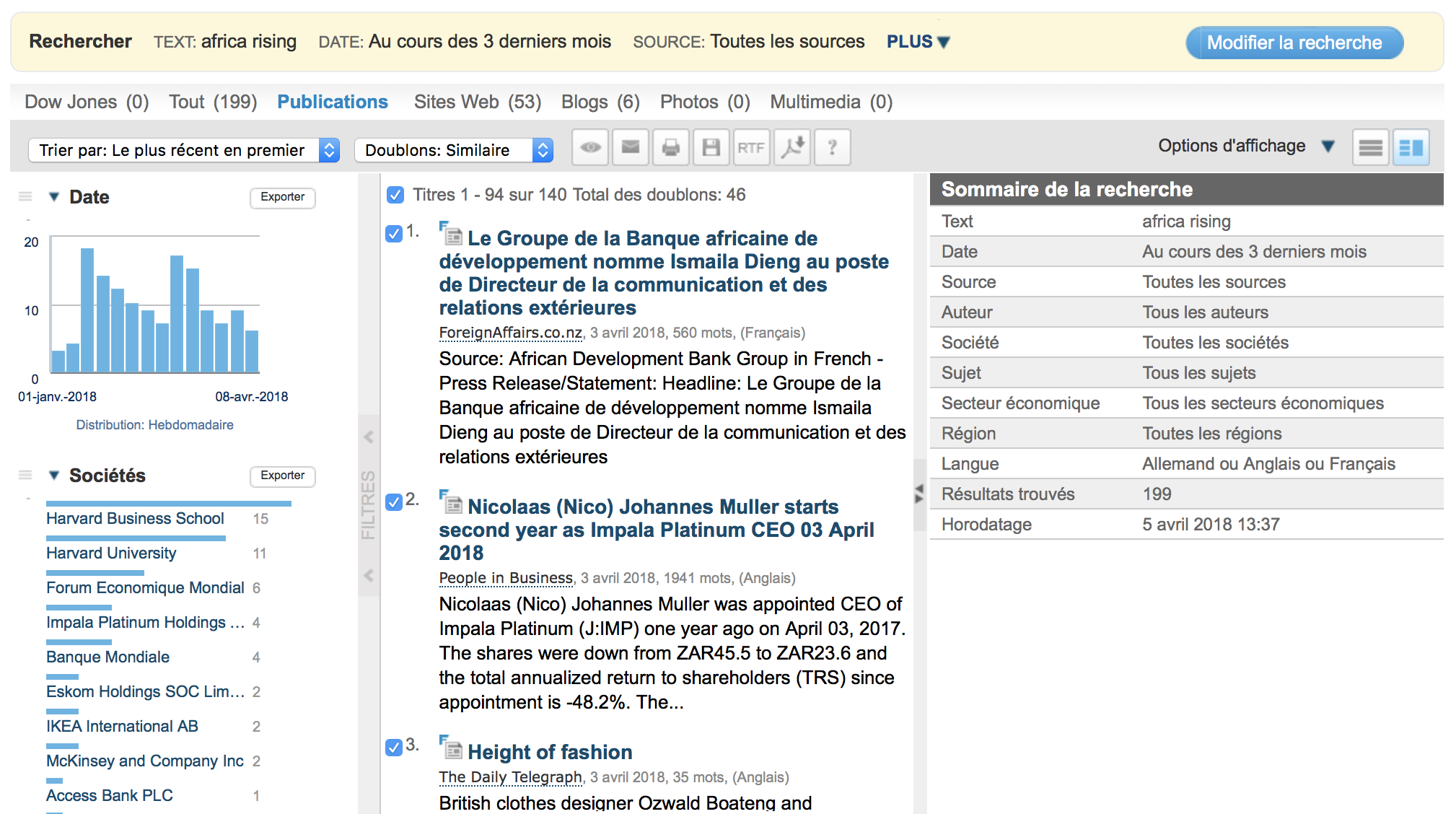Image resolution: width=1456 pixels, height=814 pixels.
Task: Filter by Harvard University
Action: [111, 553]
